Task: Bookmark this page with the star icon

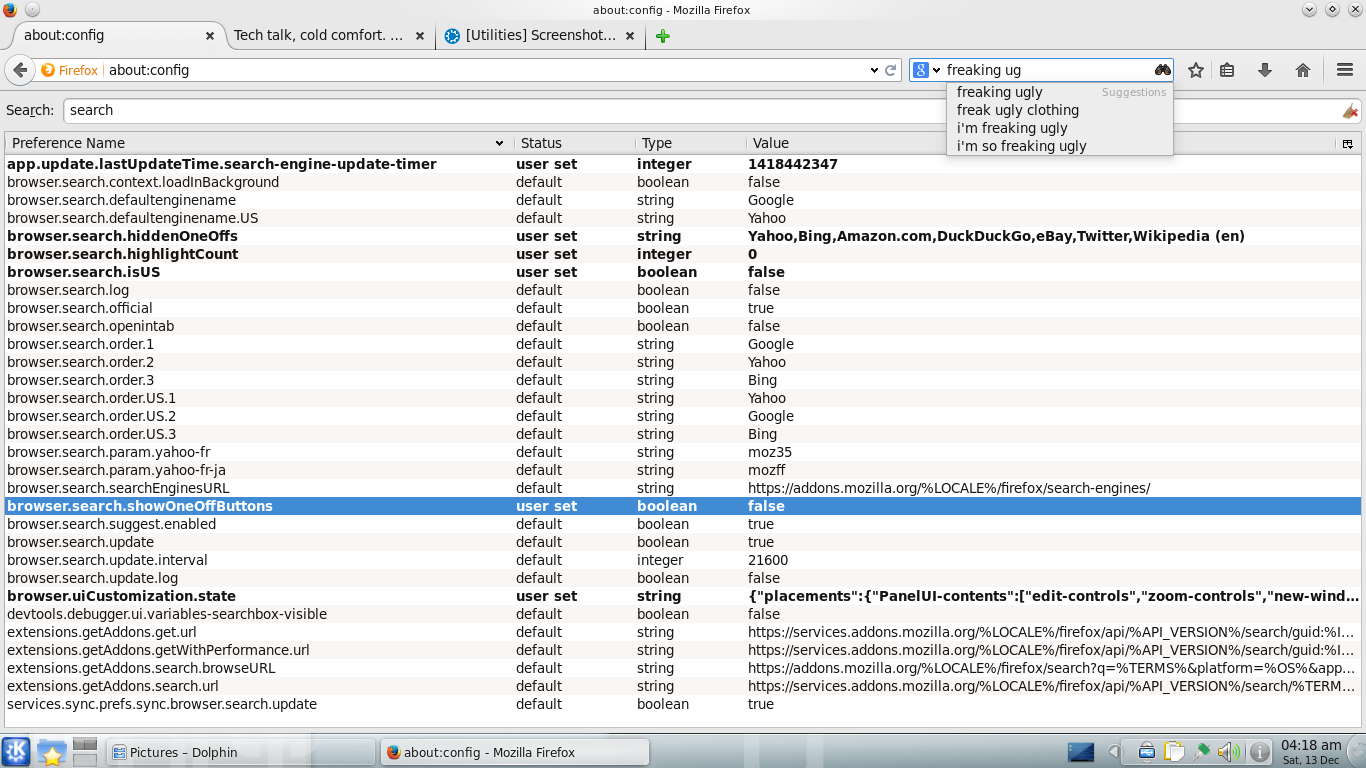Action: (1195, 70)
